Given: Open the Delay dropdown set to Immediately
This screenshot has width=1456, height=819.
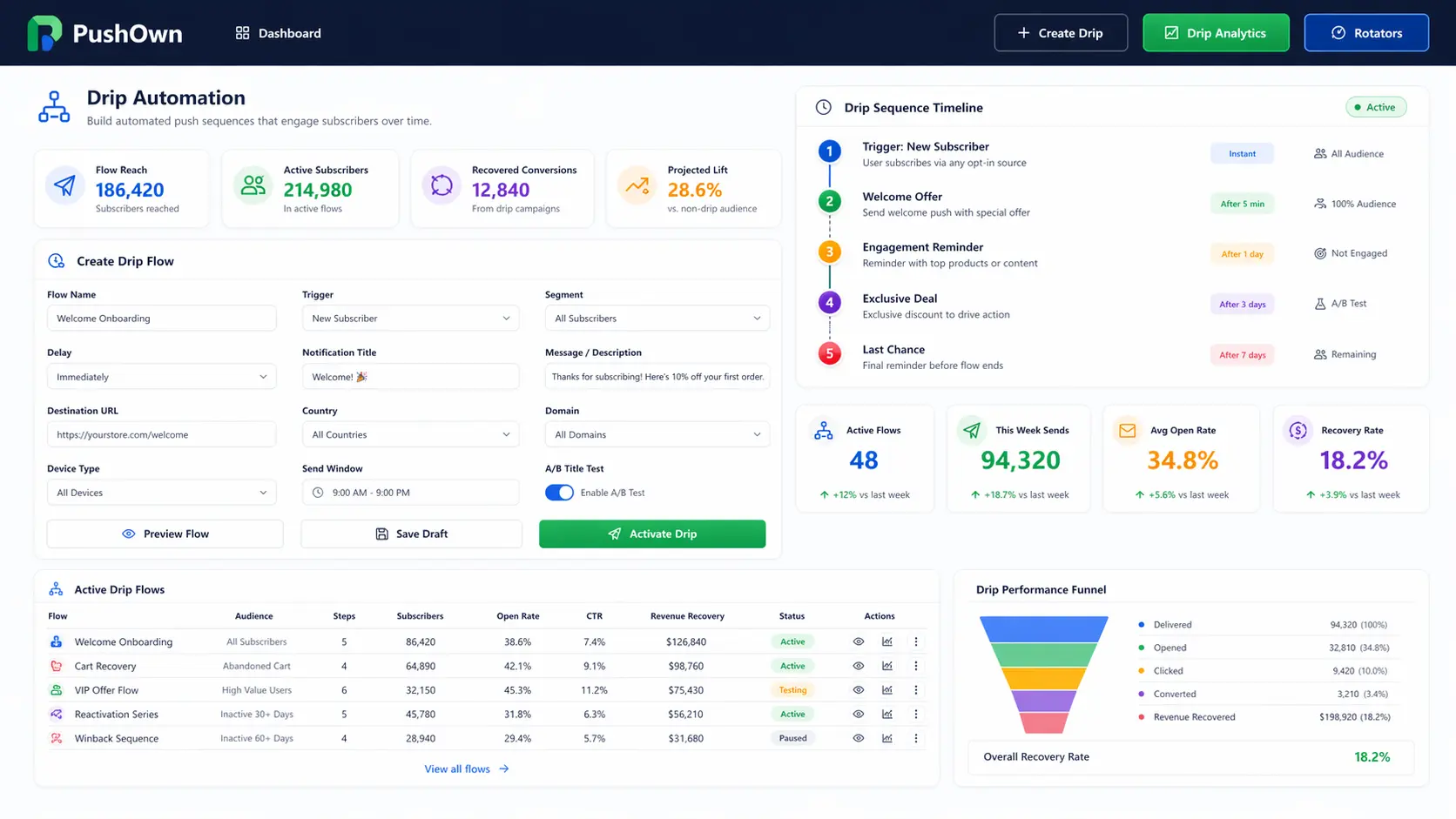Looking at the screenshot, I should 162,377.
